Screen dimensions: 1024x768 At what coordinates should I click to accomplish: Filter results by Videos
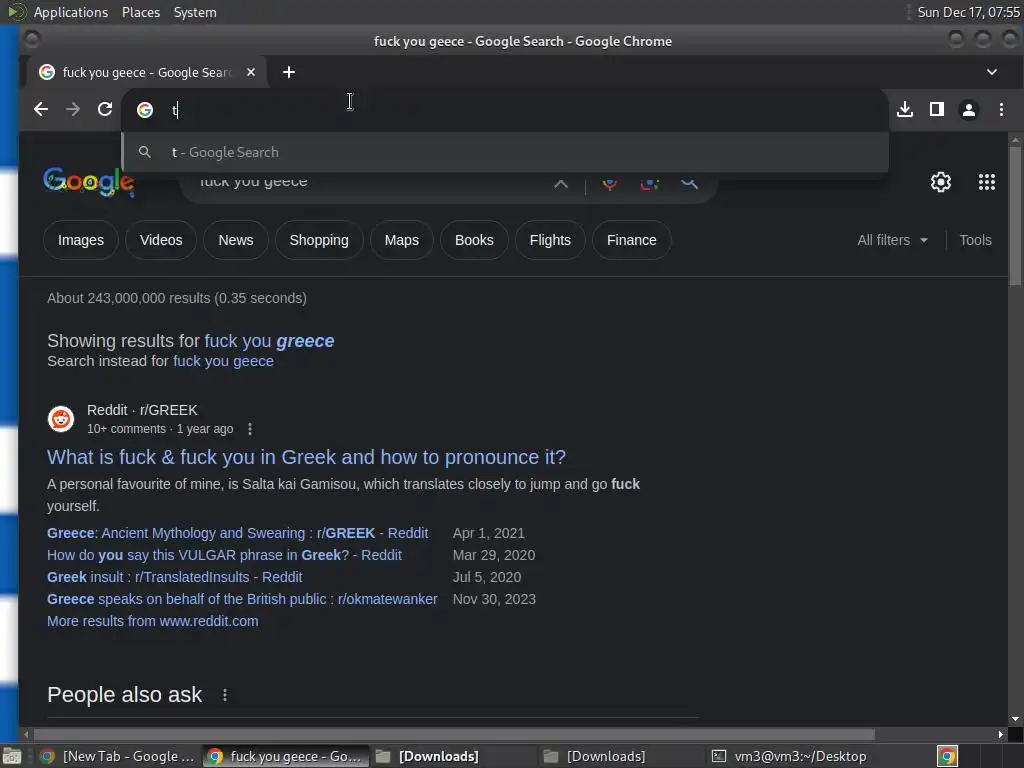161,240
